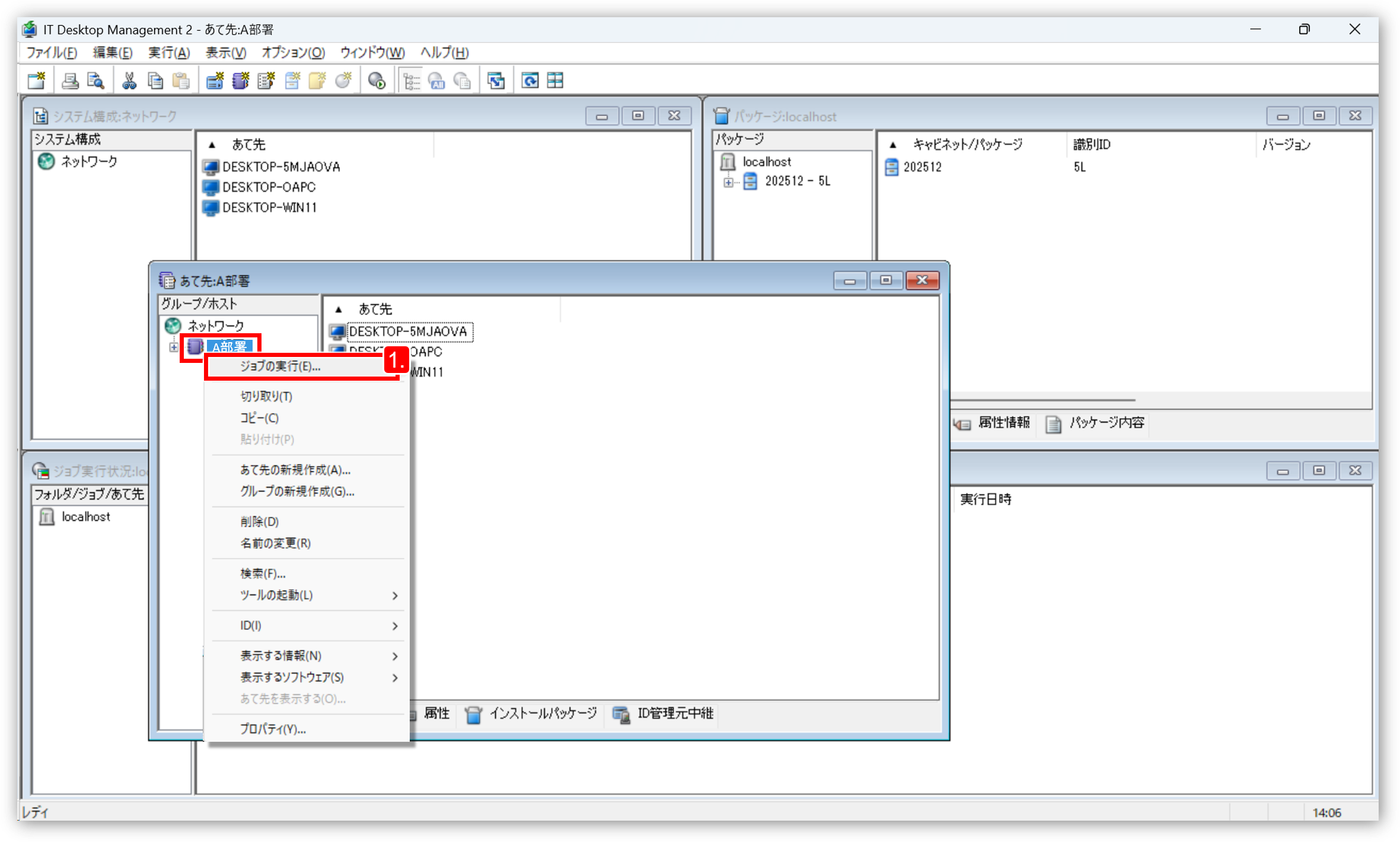Expand the A部署 group tree node

point(173,347)
